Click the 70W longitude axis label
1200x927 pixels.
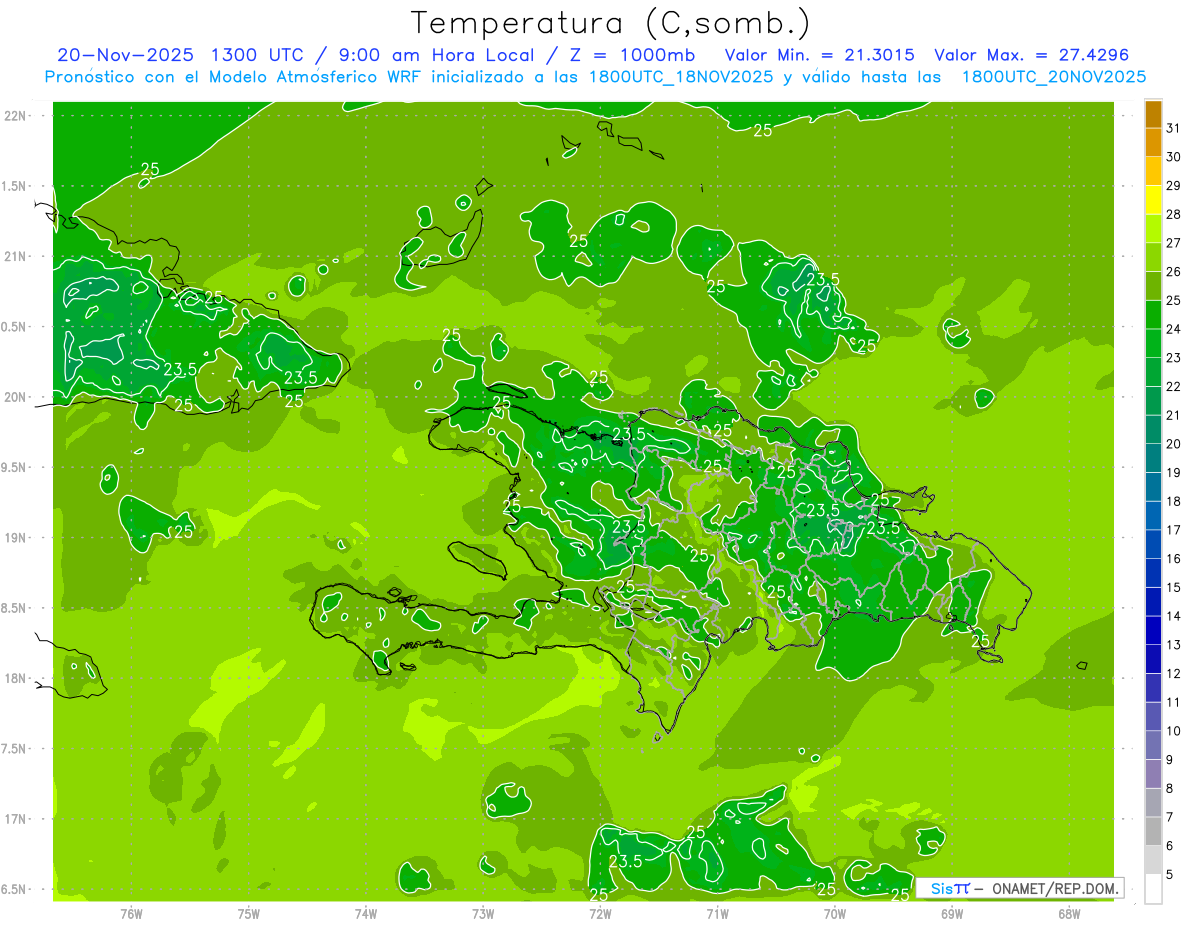pos(835,913)
